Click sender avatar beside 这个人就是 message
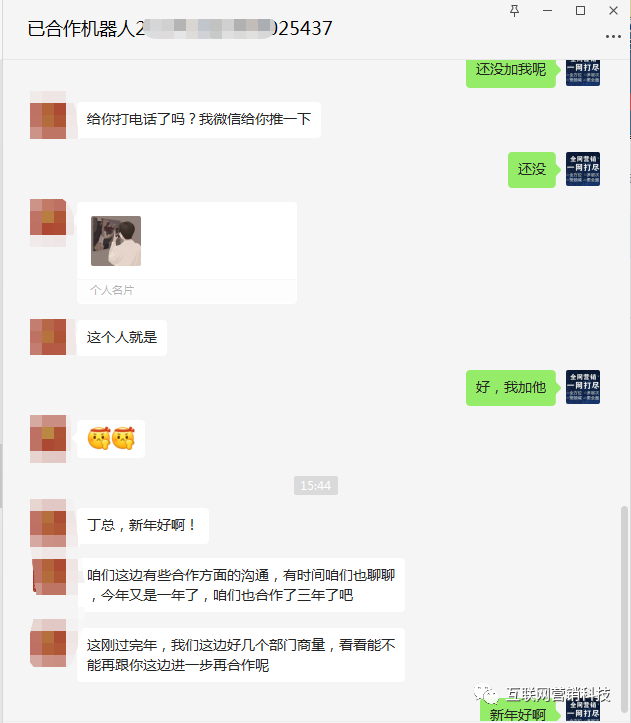 48,337
